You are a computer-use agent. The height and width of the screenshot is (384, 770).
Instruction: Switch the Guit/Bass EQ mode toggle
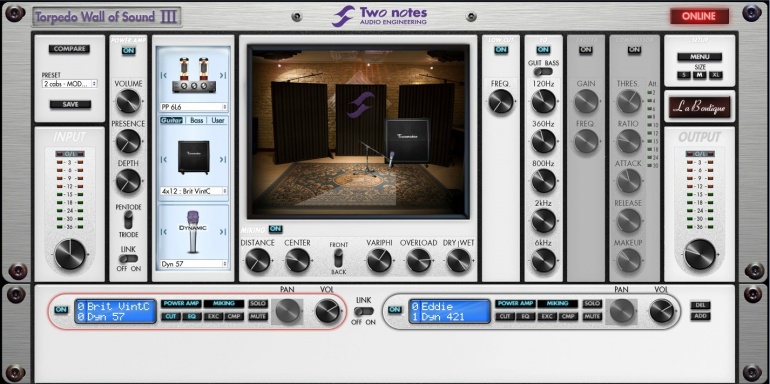coord(543,72)
